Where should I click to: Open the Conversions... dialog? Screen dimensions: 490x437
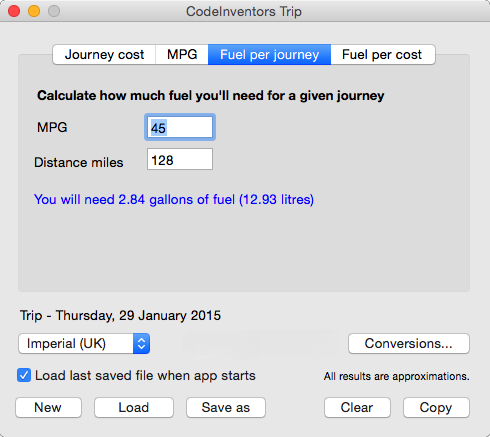pos(409,343)
